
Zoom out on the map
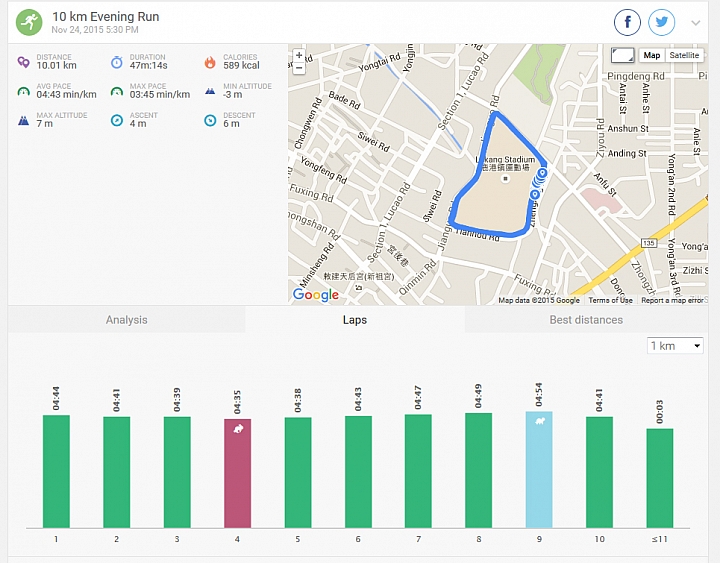click(299, 68)
